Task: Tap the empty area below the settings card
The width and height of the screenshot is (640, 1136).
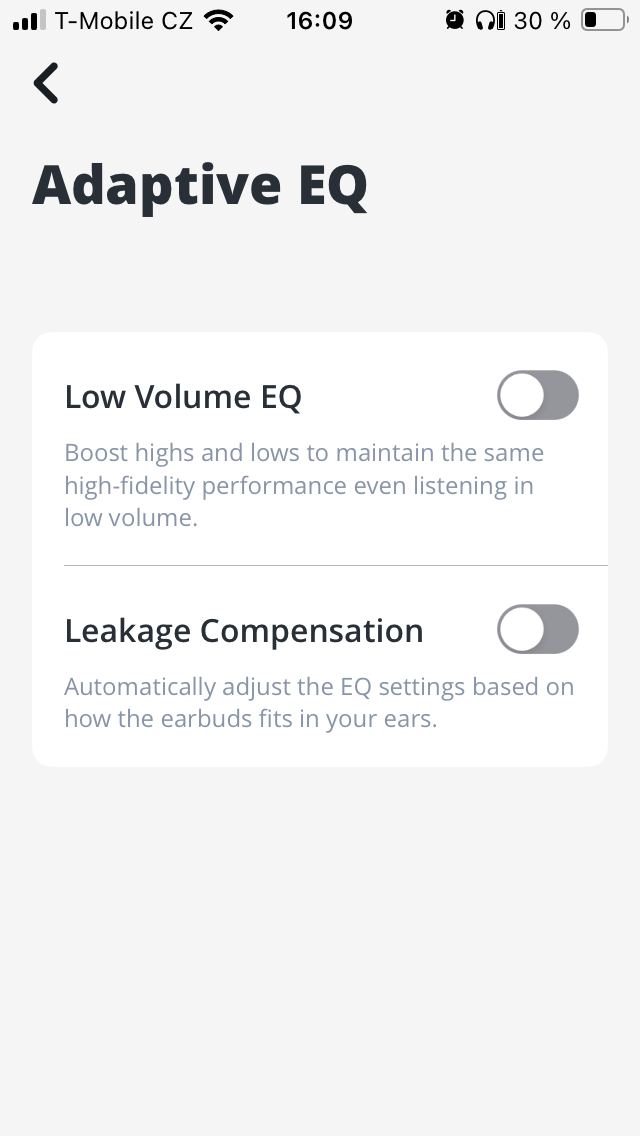Action: [320, 930]
